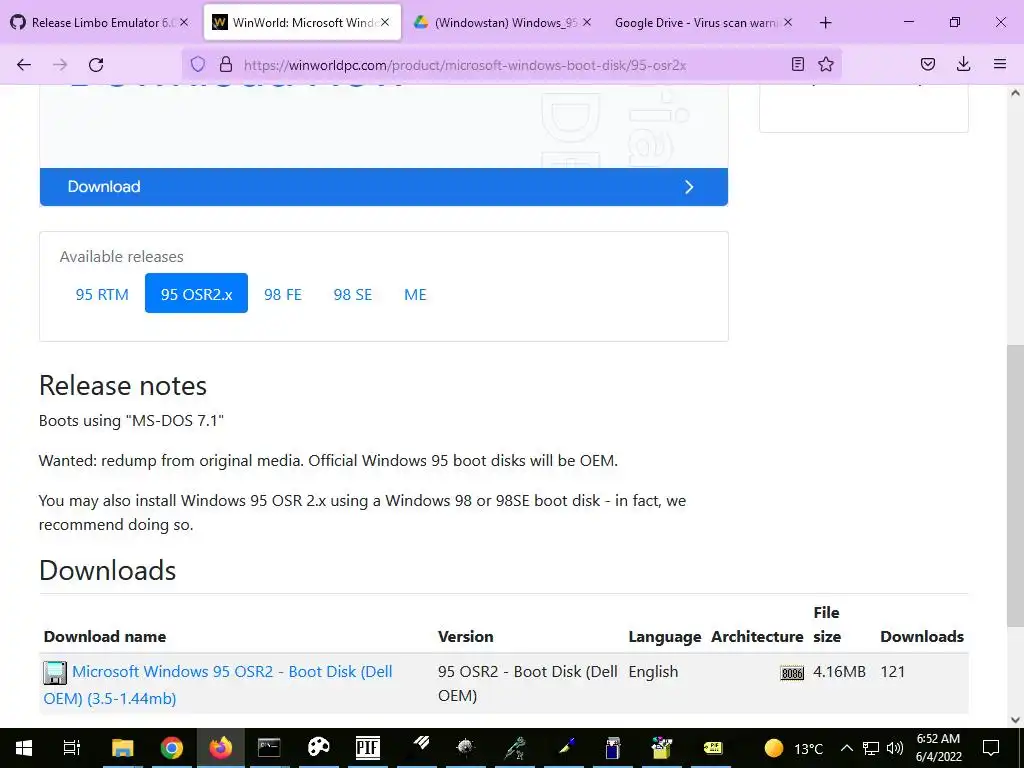Open the PIF taskbar app
The image size is (1024, 768).
coord(368,748)
